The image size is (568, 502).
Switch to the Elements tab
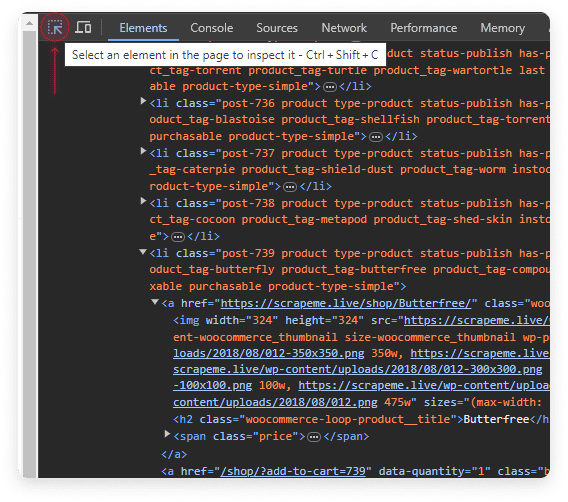(143, 28)
